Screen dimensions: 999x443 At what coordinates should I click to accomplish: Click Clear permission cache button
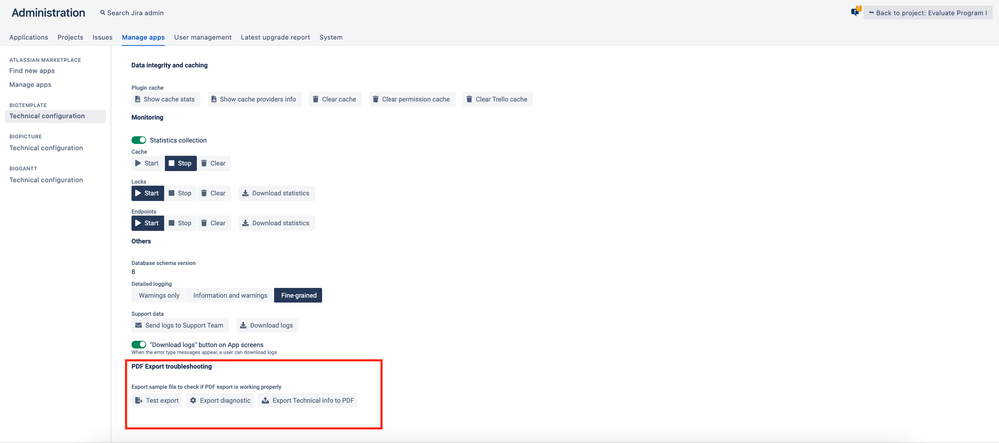(412, 99)
